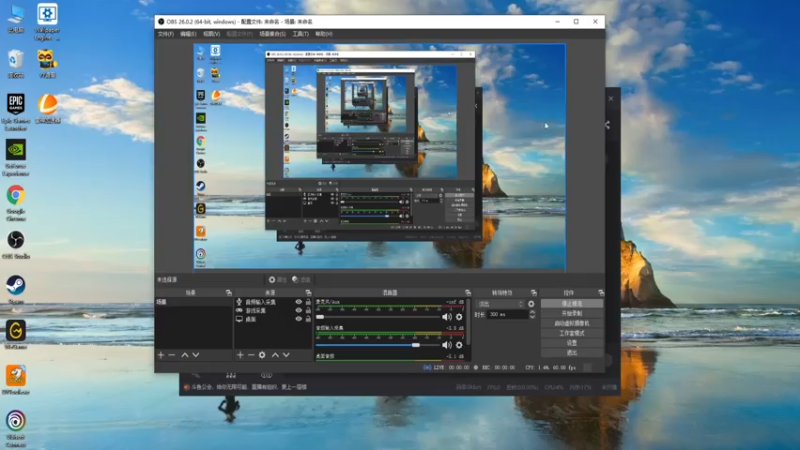Toggle the lock on the 桌面 source
The image size is (800, 450).
(308, 319)
